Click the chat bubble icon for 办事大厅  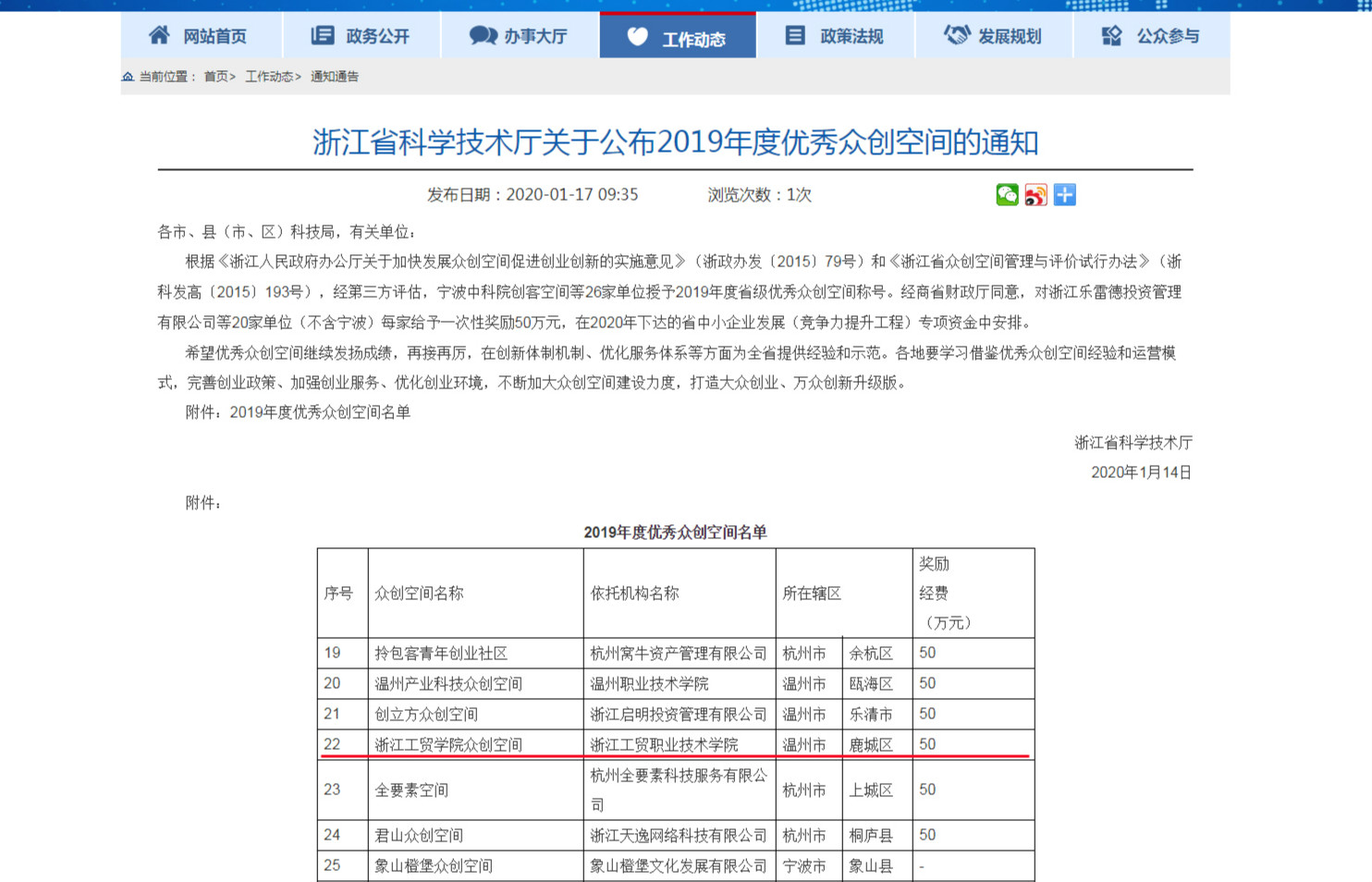(483, 35)
